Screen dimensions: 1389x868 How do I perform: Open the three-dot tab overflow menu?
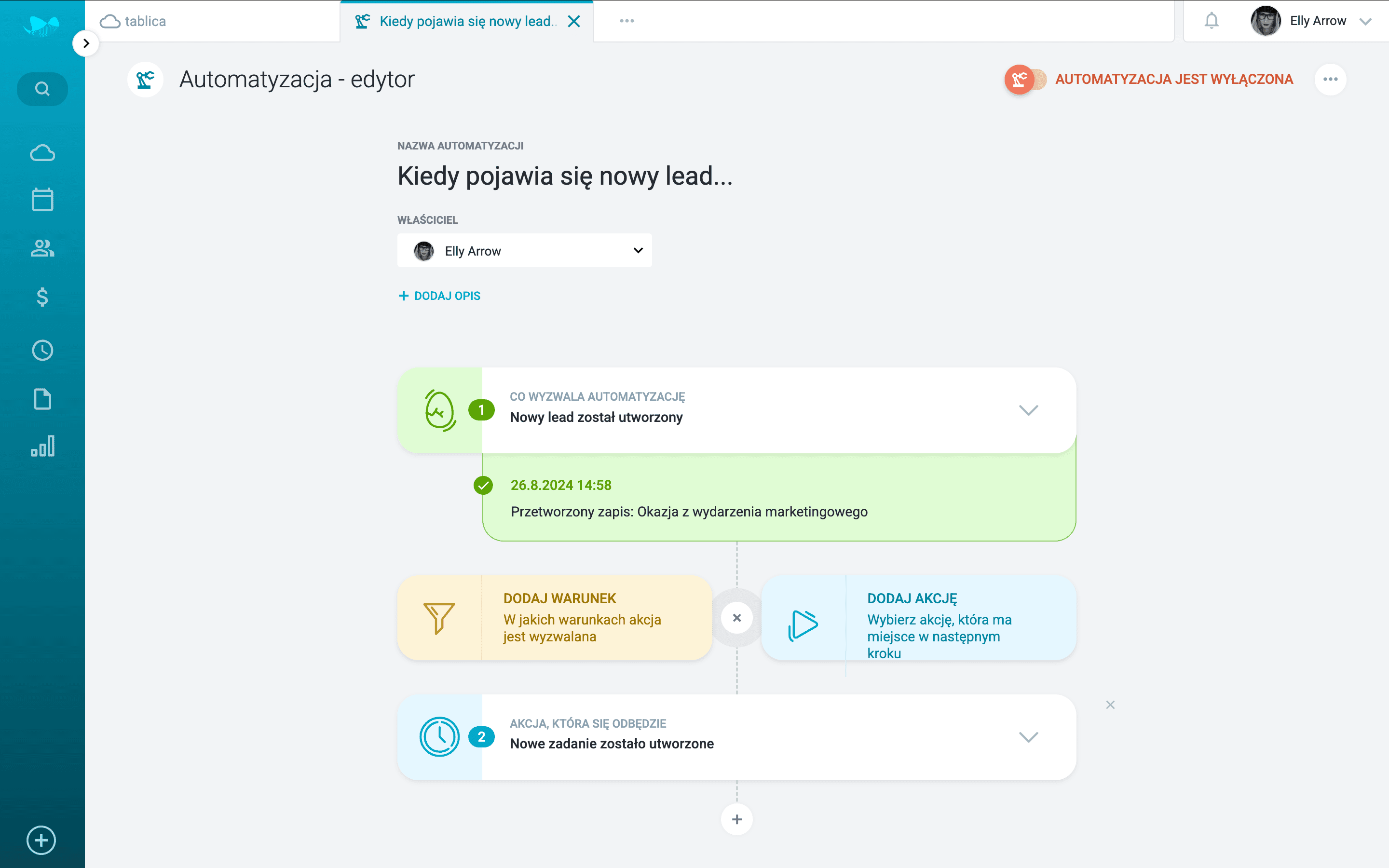627,21
